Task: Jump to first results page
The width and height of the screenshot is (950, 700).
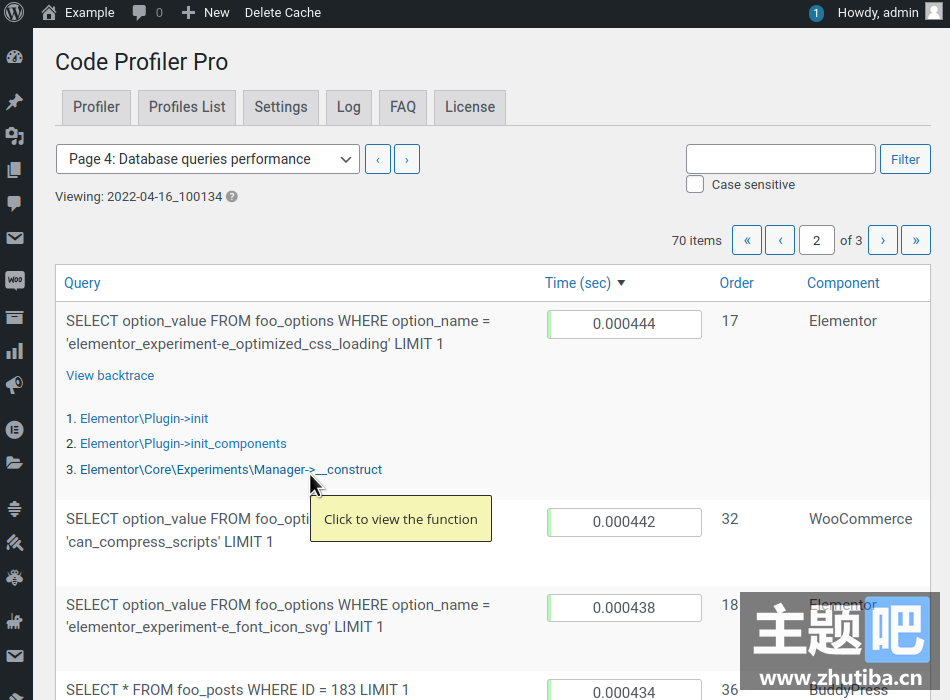Action: (747, 241)
